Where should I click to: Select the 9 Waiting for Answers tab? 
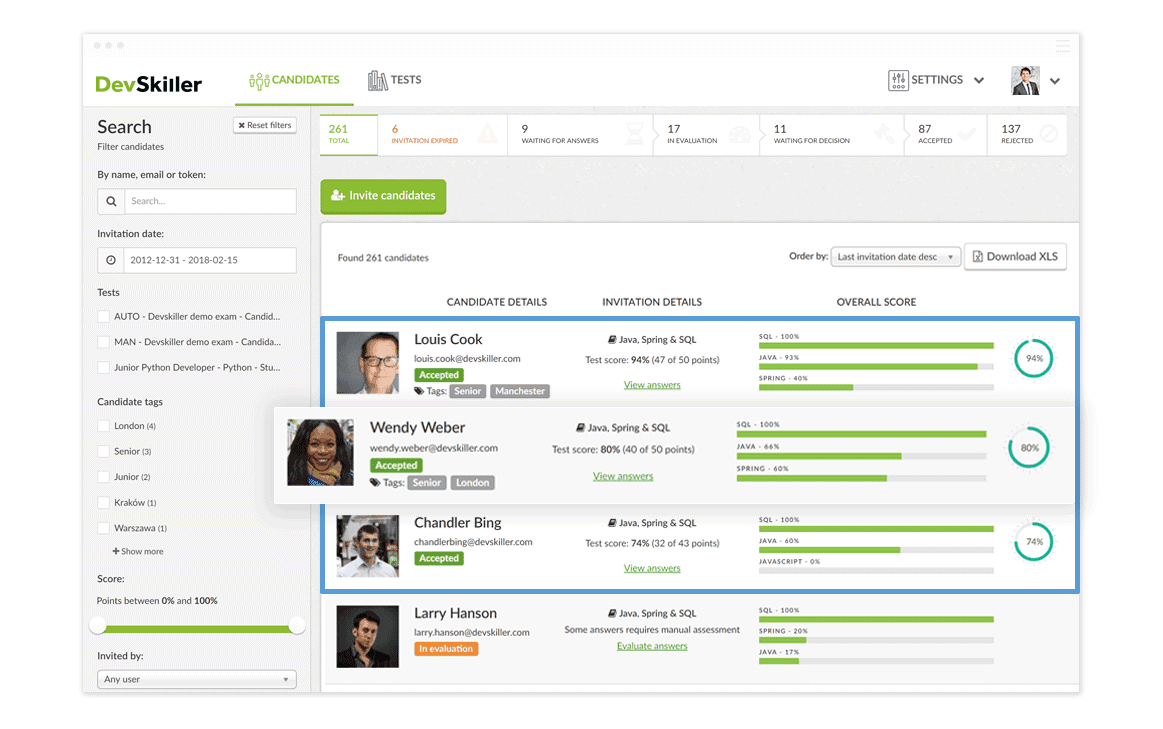581,134
